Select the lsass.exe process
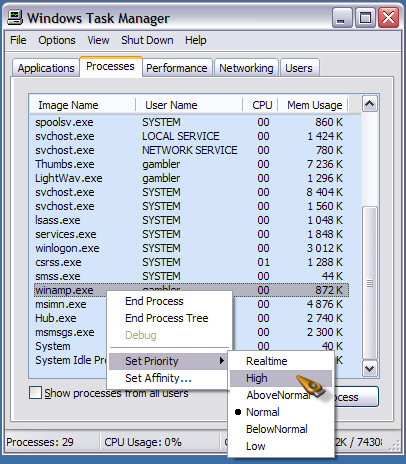This screenshot has width=406, height=464. (x=191, y=220)
